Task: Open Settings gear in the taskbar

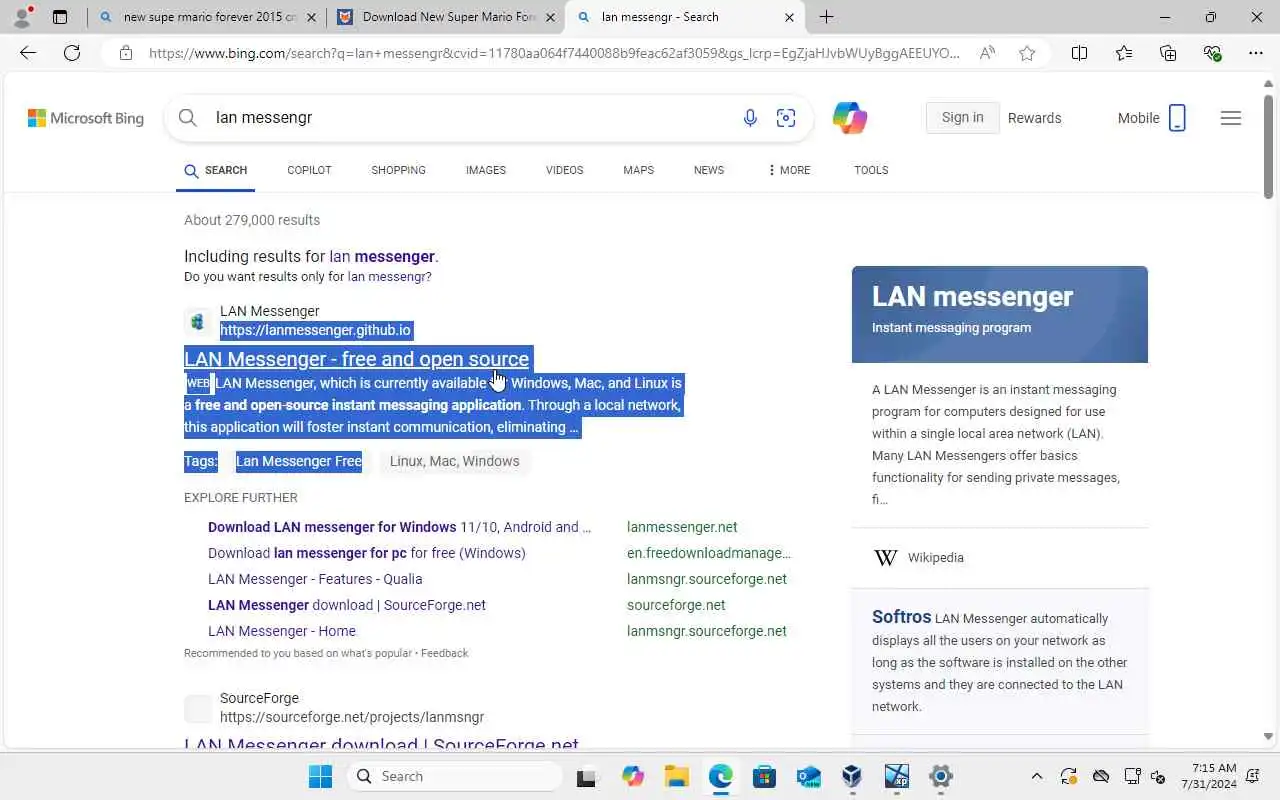Action: coord(940,776)
